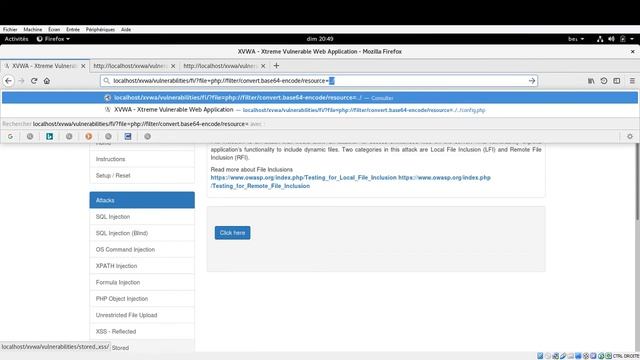Search with Bing one-off engine

[x=49, y=136]
